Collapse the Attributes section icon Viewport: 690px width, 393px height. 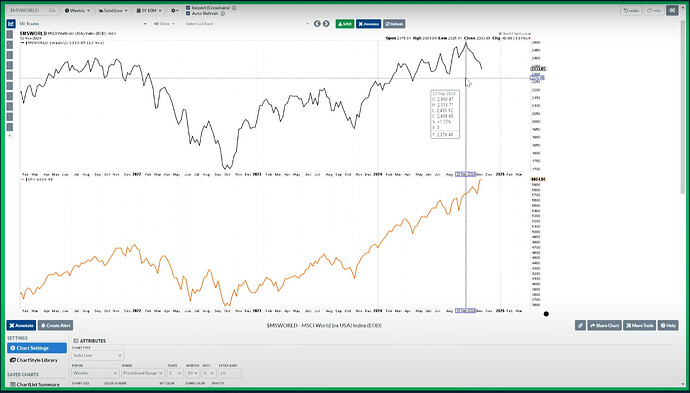(x=76, y=341)
